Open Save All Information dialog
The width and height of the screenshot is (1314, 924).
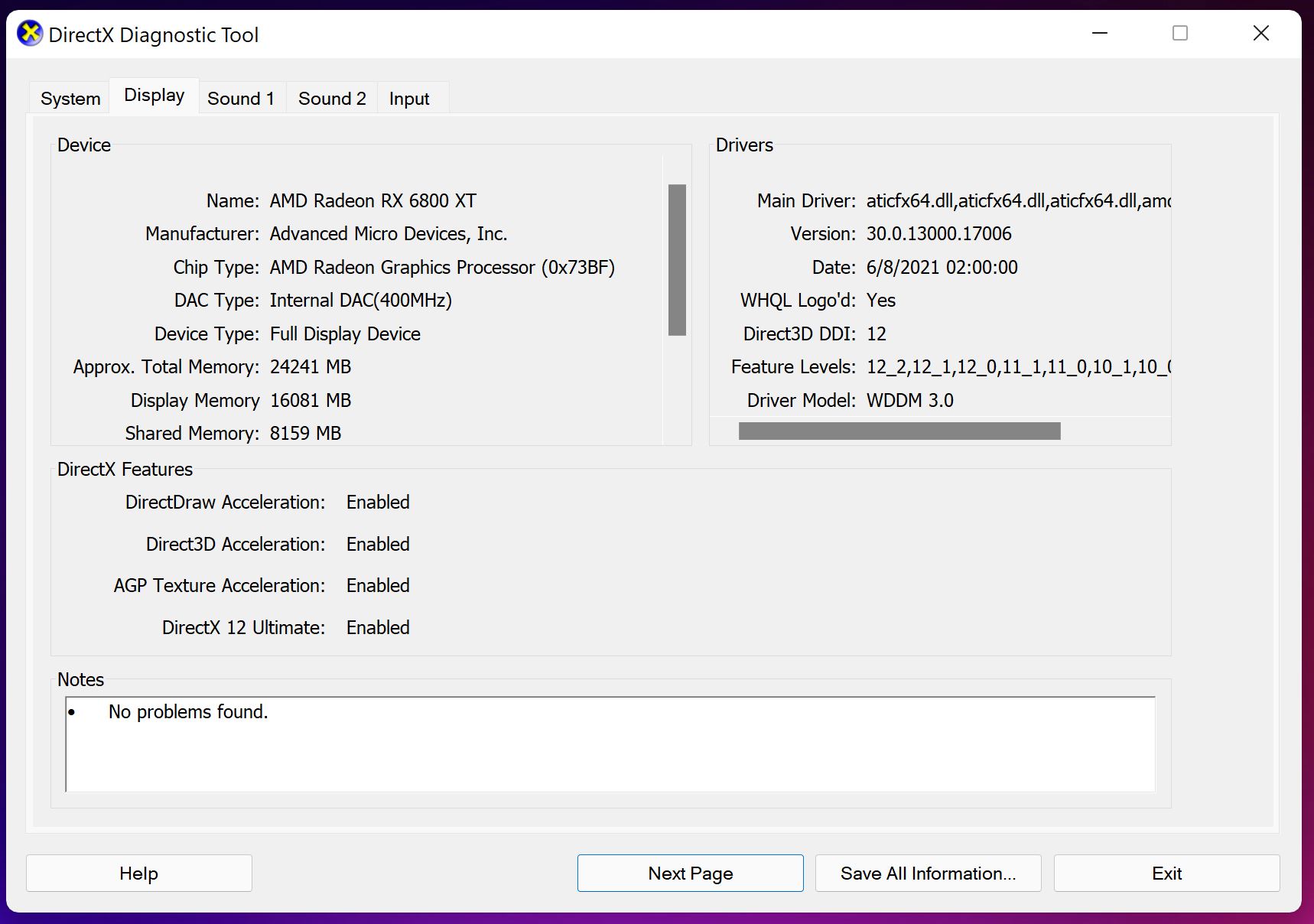pyautogui.click(x=928, y=873)
